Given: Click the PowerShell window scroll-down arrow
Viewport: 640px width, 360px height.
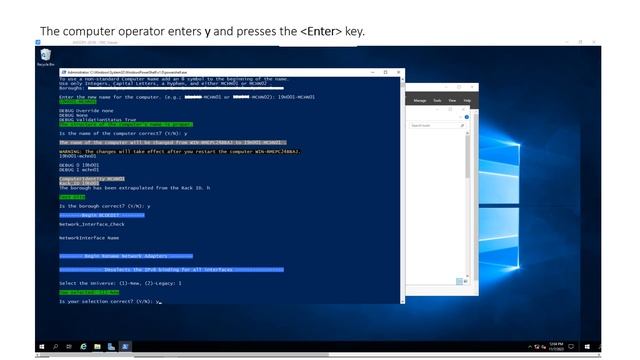Looking at the screenshot, I should coord(402,301).
